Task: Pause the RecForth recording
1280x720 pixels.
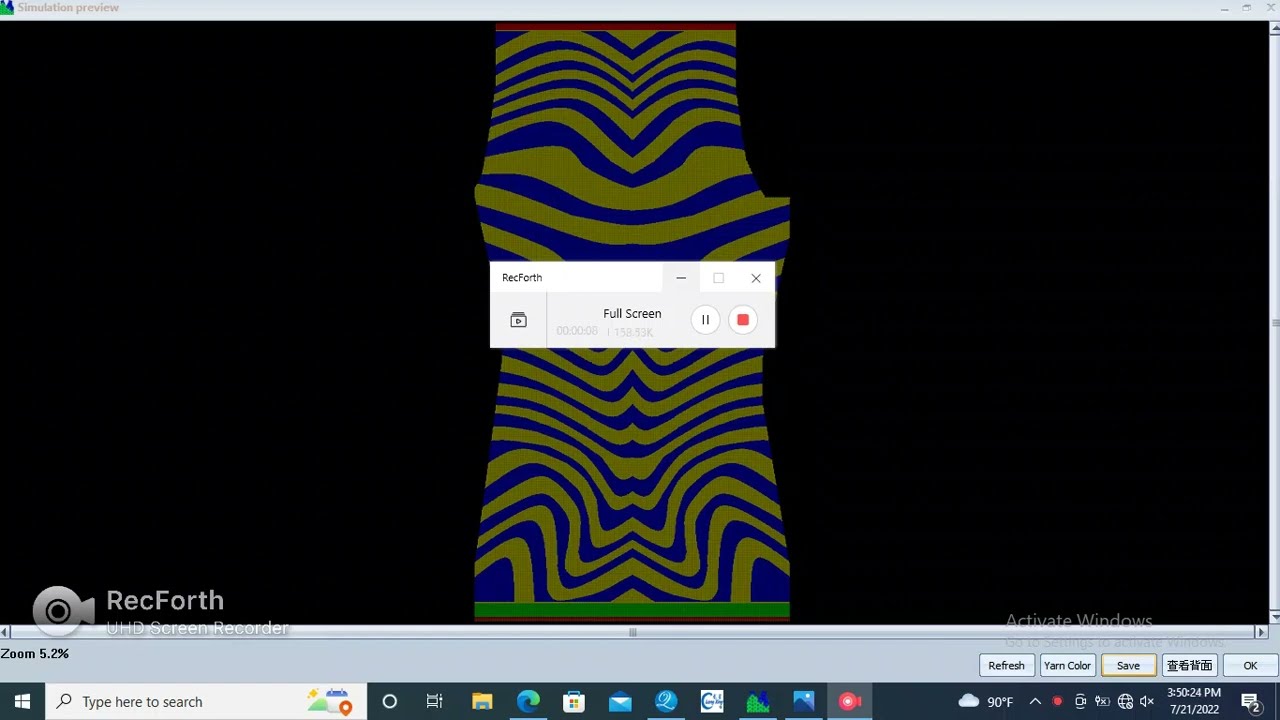Action: [705, 320]
